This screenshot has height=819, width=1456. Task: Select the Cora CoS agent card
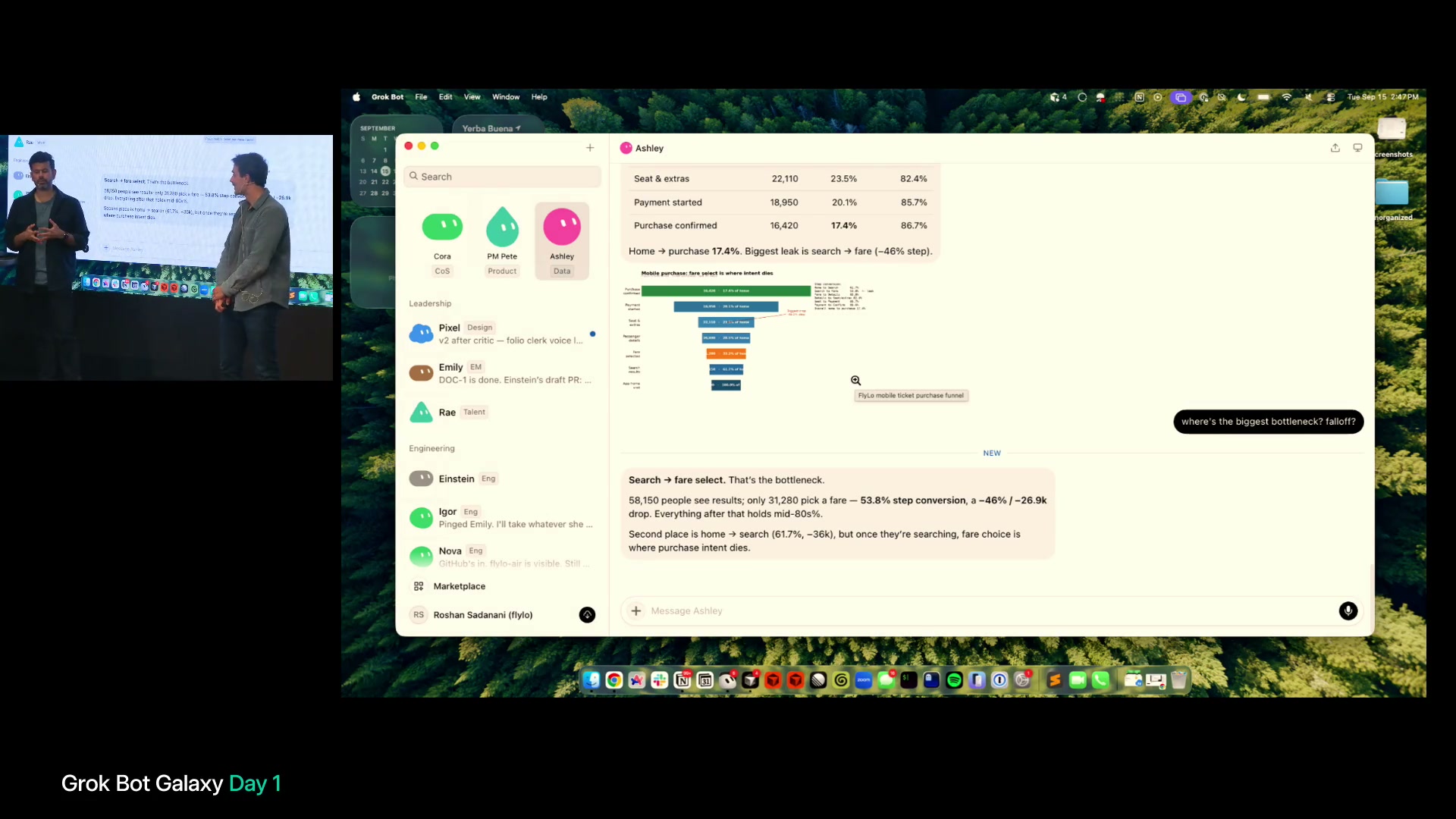point(442,242)
